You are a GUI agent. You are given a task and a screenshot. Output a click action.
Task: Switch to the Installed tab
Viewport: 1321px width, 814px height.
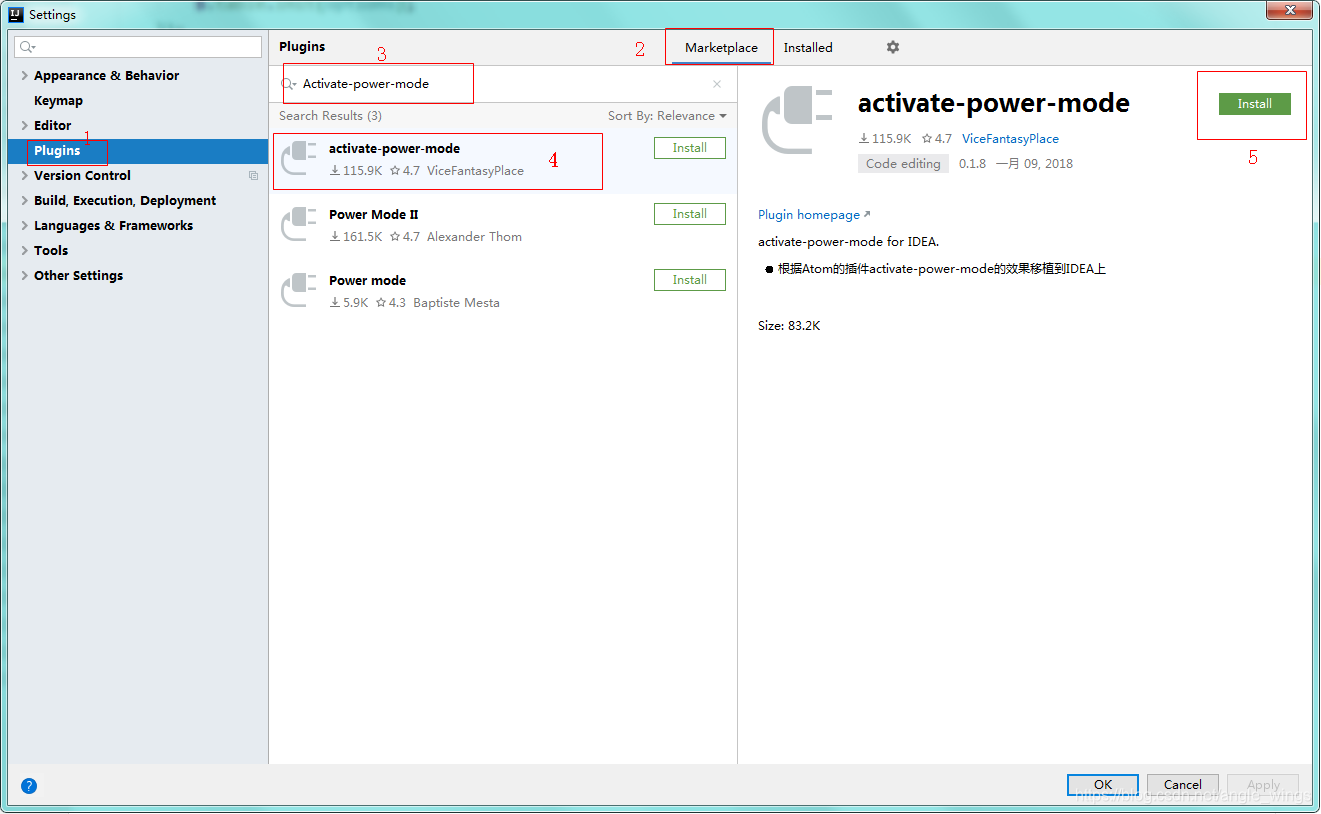808,48
